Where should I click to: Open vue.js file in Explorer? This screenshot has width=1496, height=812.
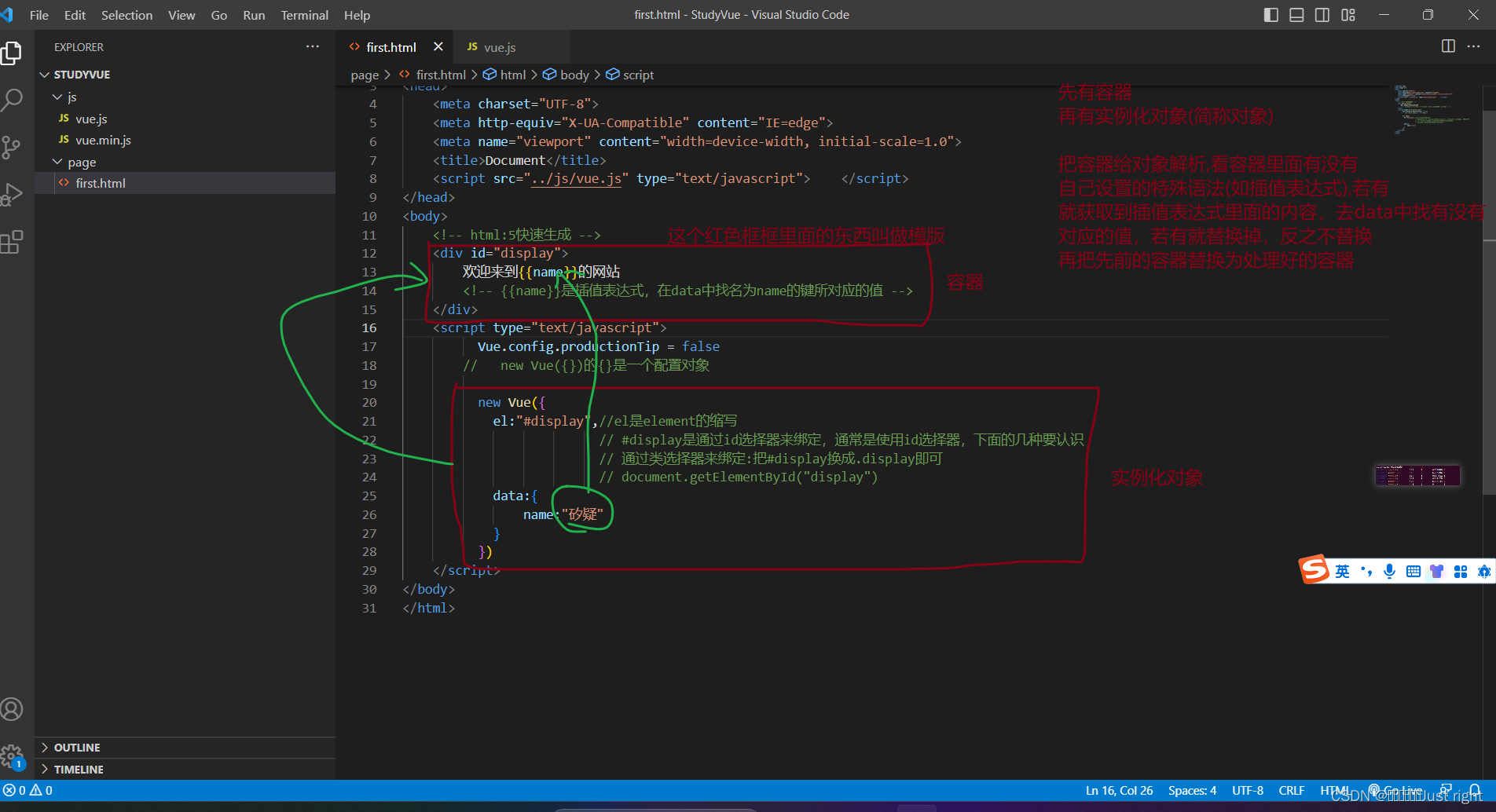pos(185,119)
